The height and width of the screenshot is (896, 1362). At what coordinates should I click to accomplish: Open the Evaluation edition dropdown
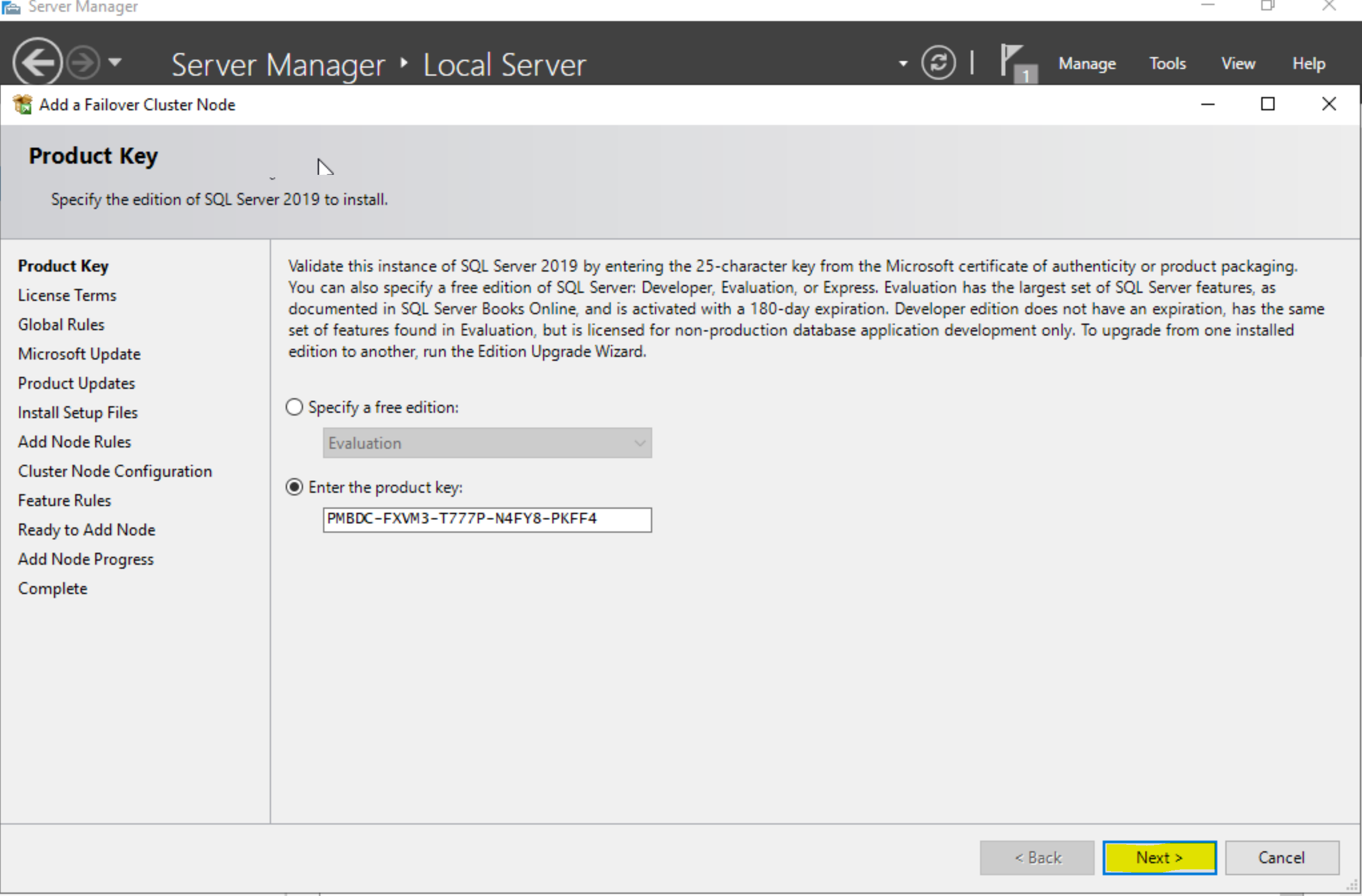point(487,443)
